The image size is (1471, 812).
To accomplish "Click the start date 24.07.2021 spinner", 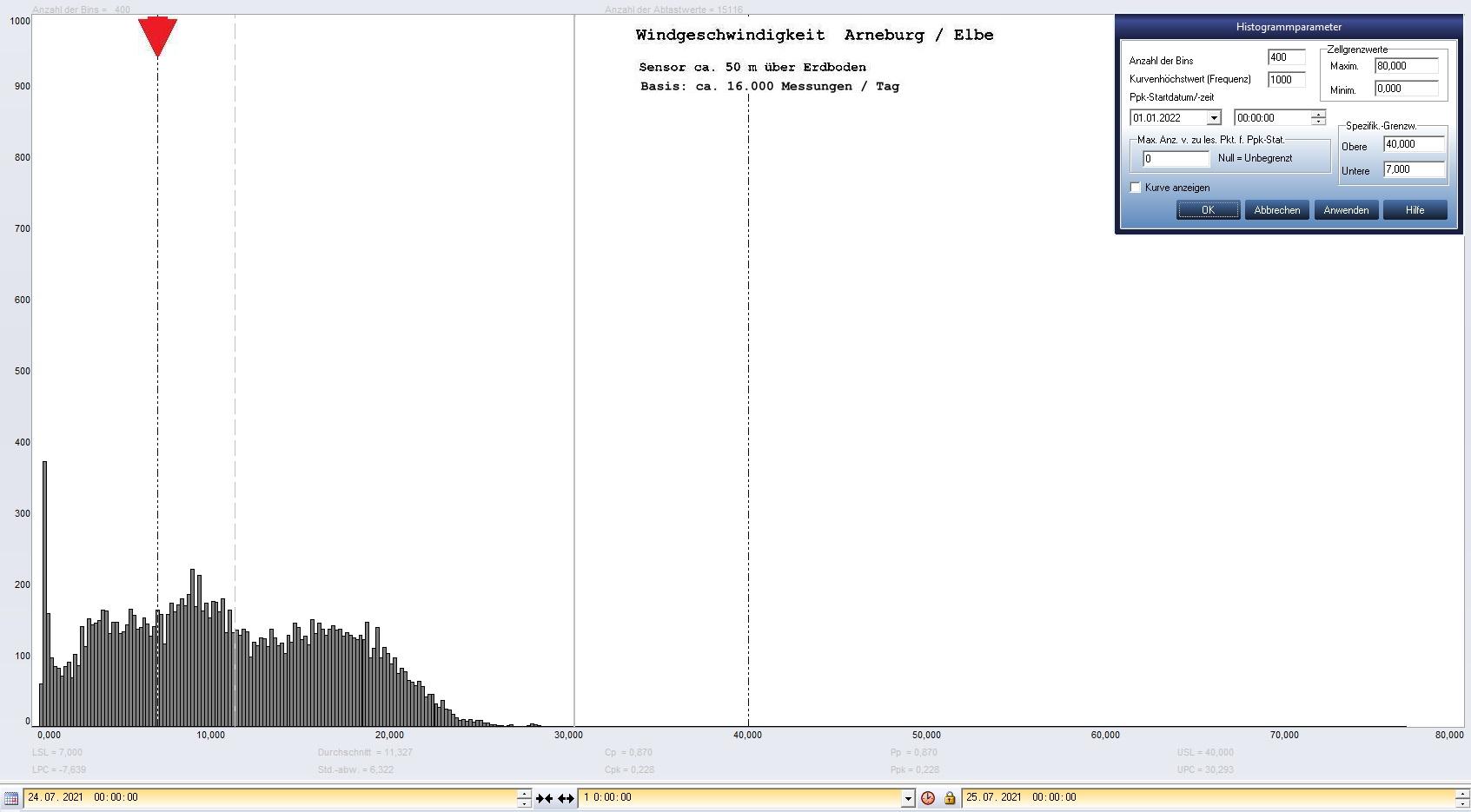I will (x=524, y=798).
